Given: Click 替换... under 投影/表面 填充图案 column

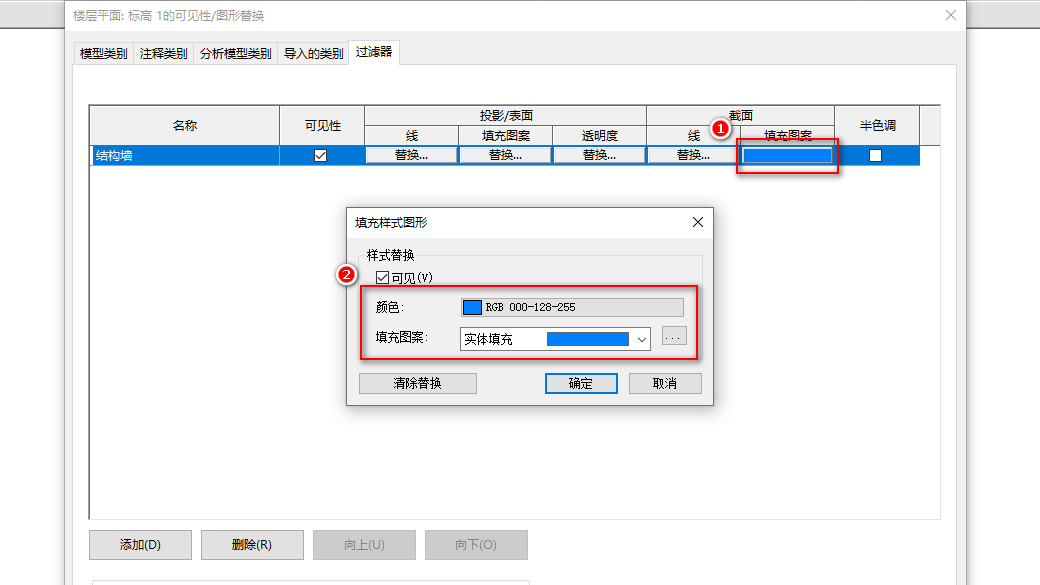Looking at the screenshot, I should point(505,154).
